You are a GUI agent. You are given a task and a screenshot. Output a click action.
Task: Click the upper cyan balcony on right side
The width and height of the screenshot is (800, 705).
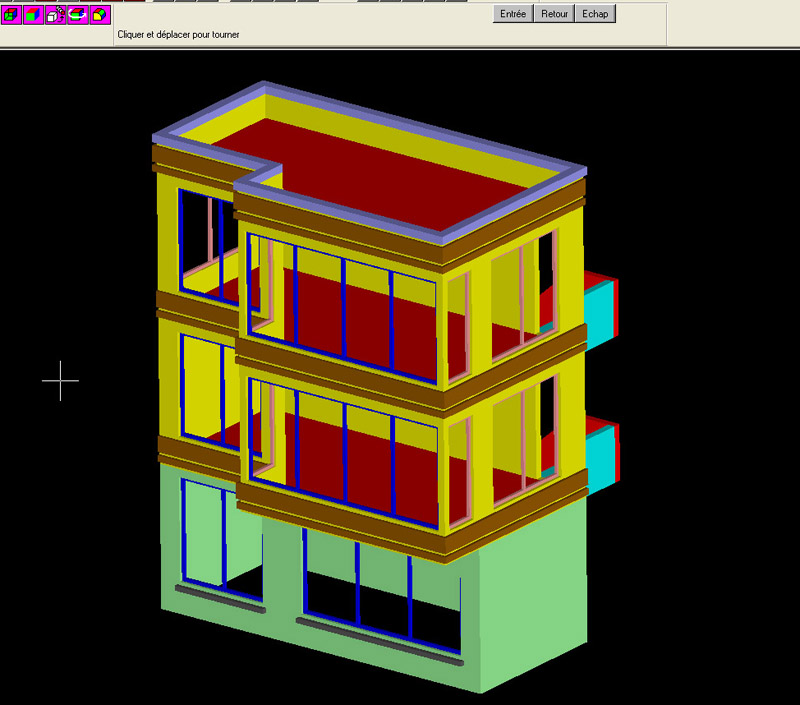600,310
